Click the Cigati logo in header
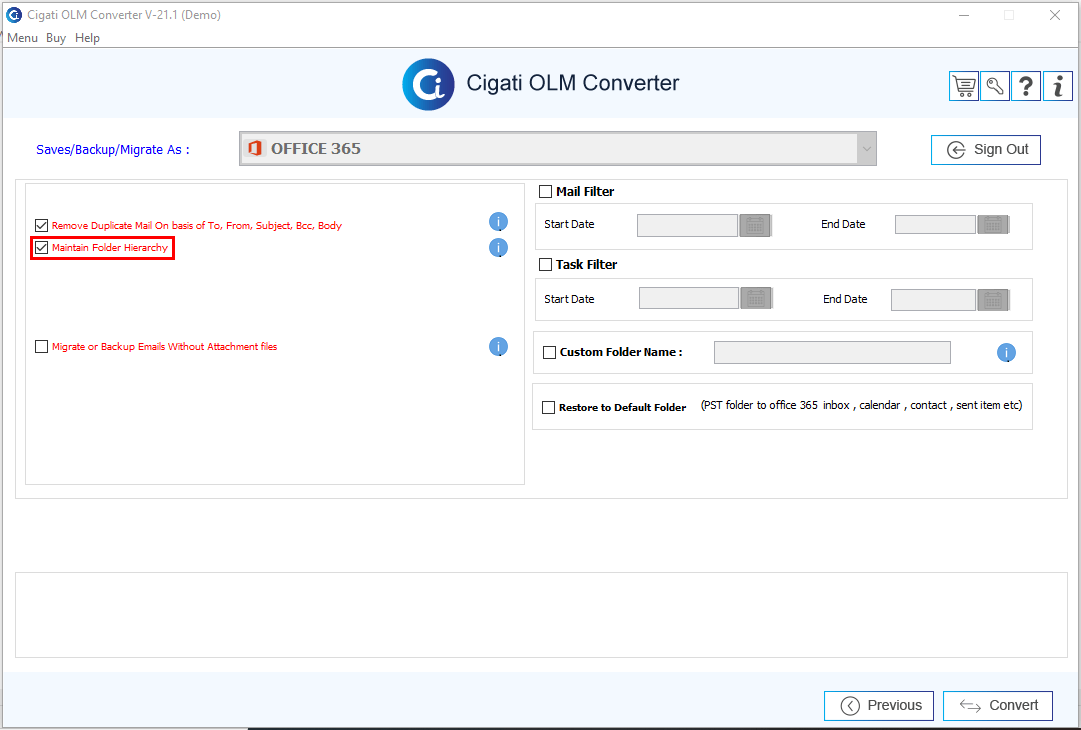 tap(428, 84)
